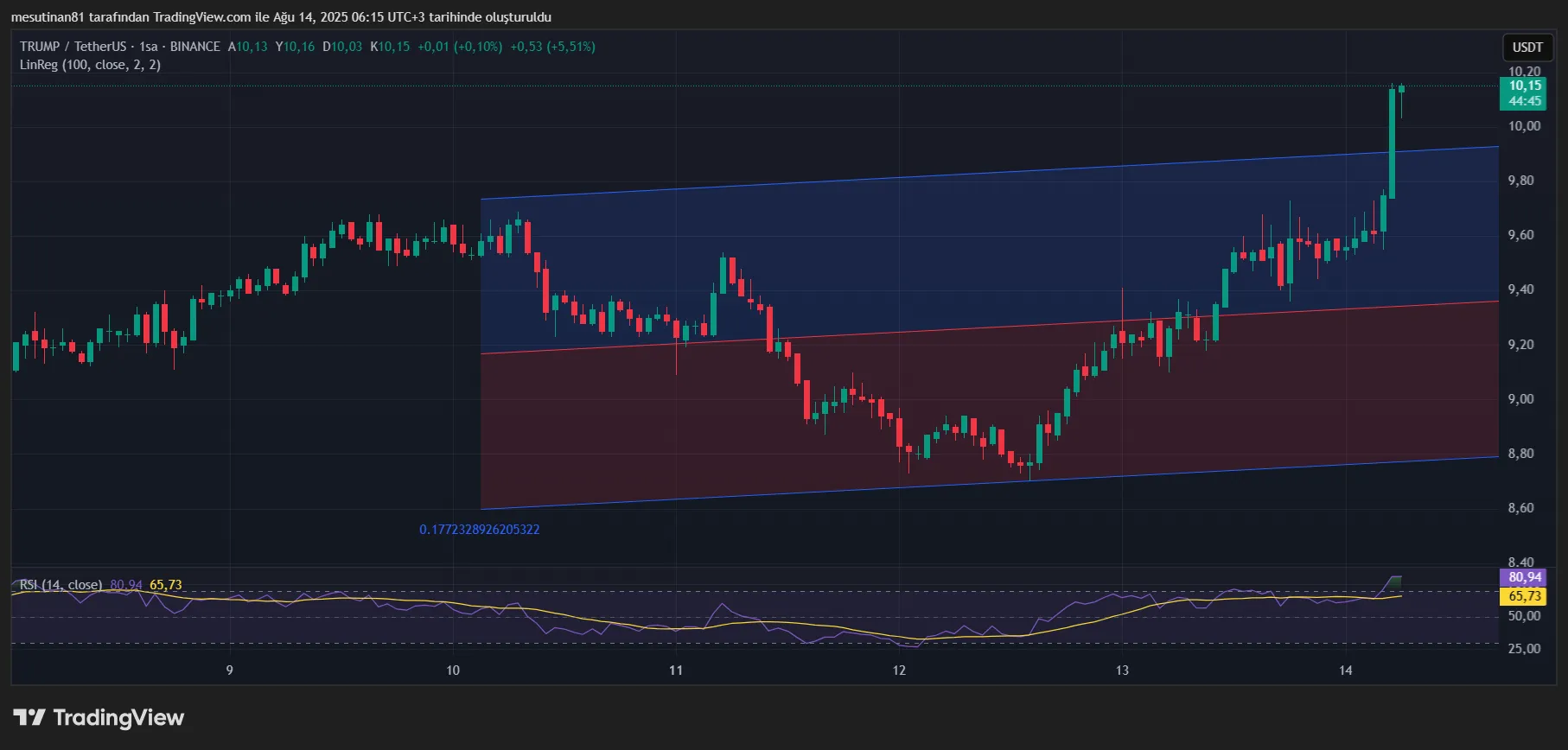Click the 9,20 price scale label
The image size is (1568, 750).
point(1521,345)
